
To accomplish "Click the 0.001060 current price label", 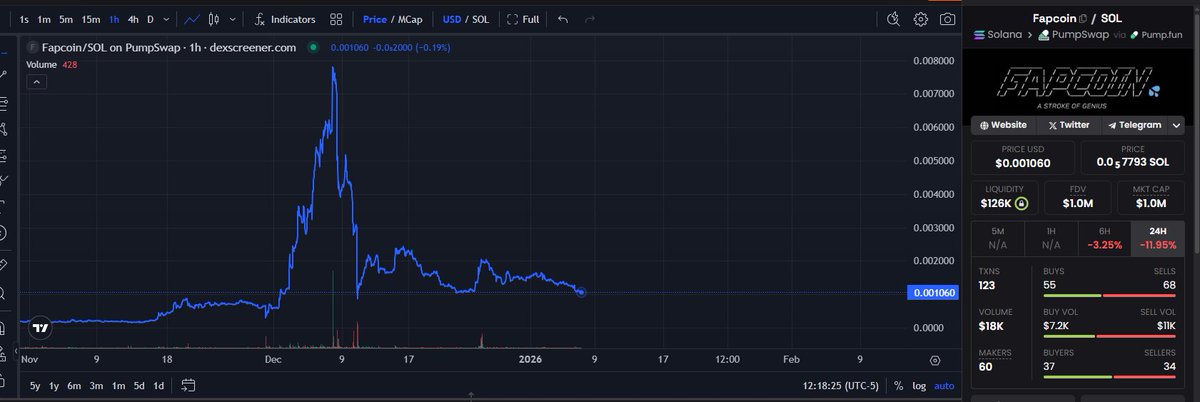I will point(934,292).
